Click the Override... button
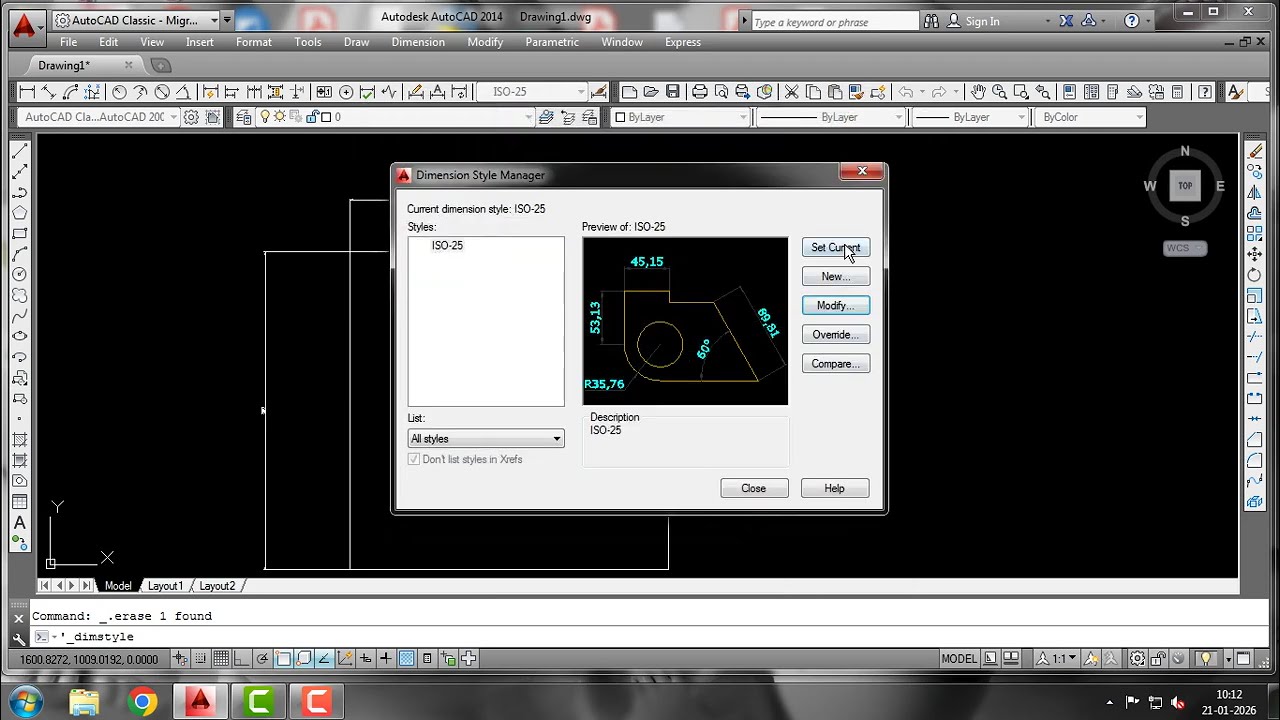Screen dimensions: 1280x720 pyautogui.click(x=836, y=335)
